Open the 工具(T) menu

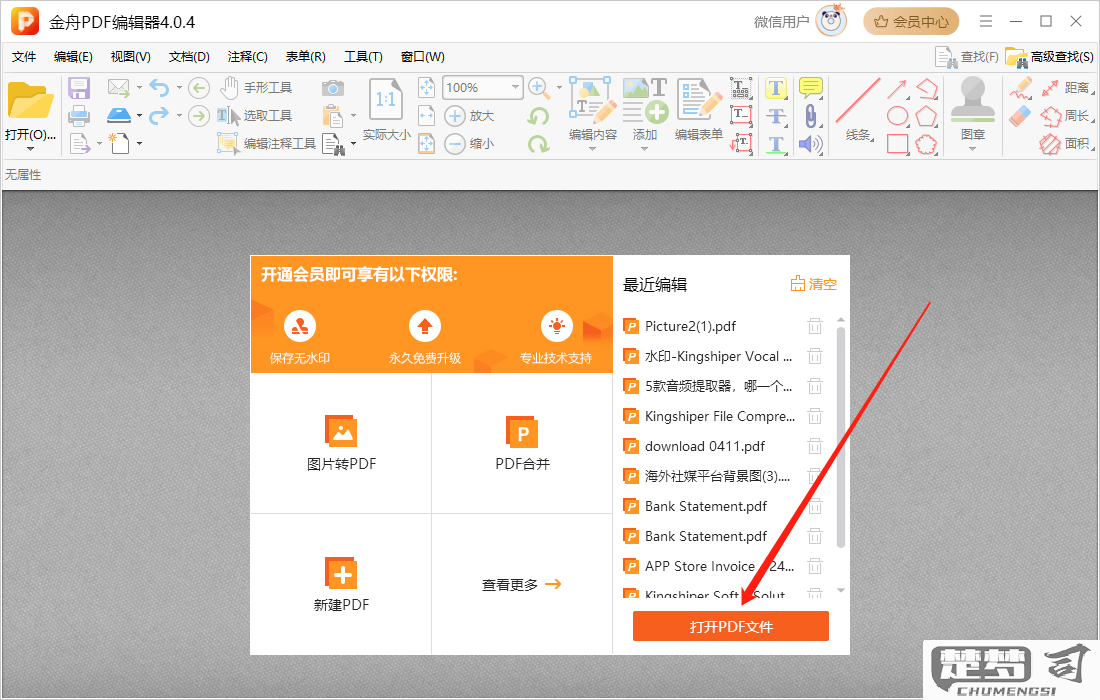click(x=363, y=57)
